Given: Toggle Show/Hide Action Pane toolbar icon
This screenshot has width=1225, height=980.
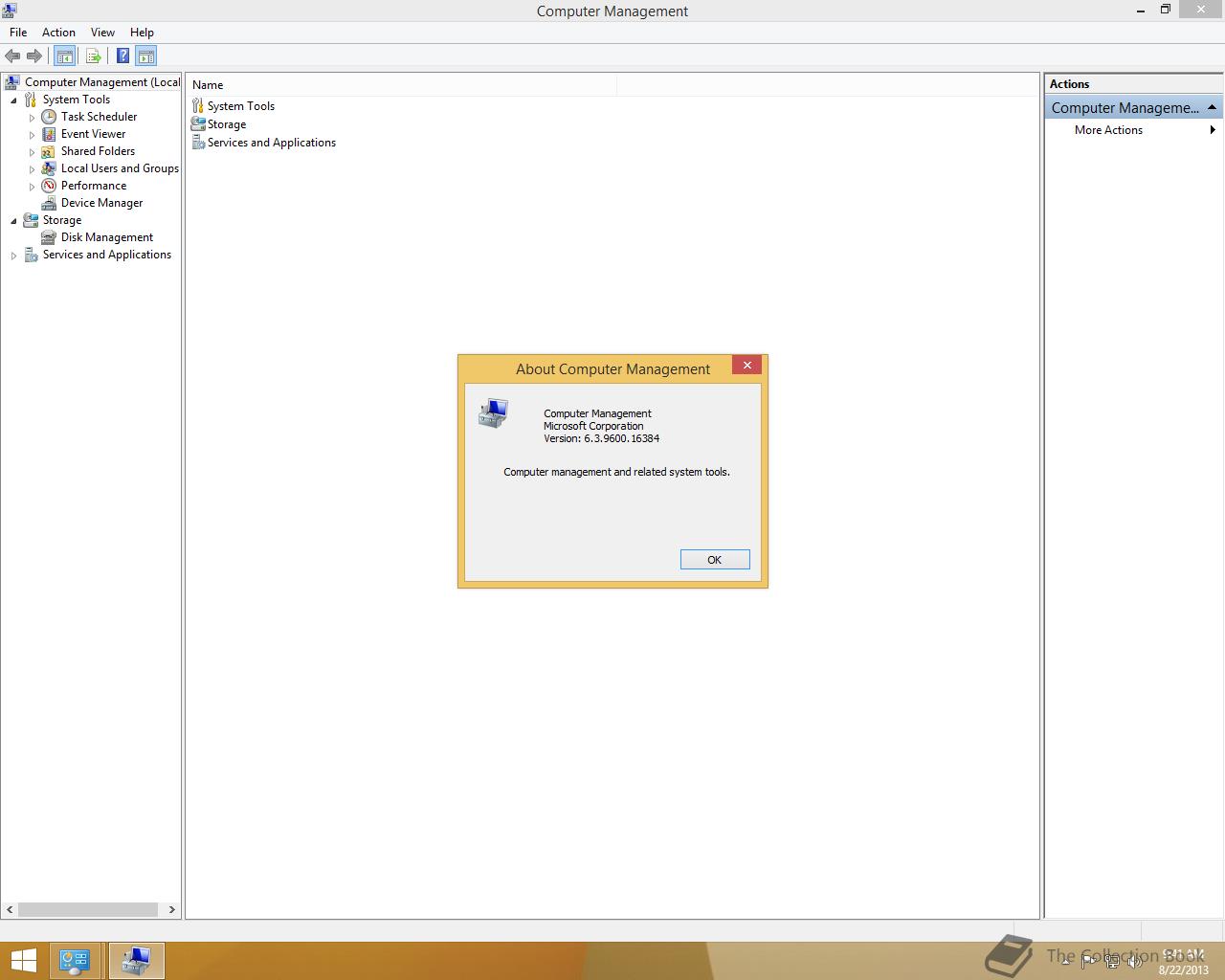Looking at the screenshot, I should point(145,56).
